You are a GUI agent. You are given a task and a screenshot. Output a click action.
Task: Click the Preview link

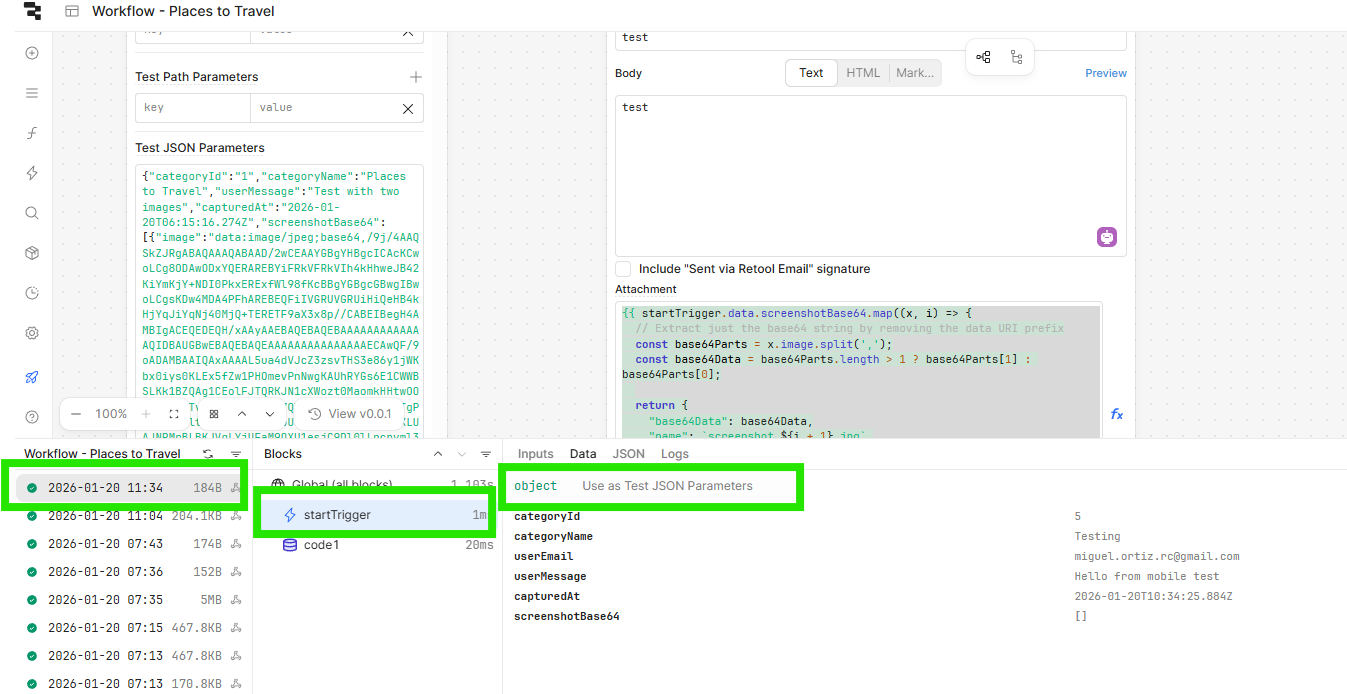click(x=1105, y=73)
